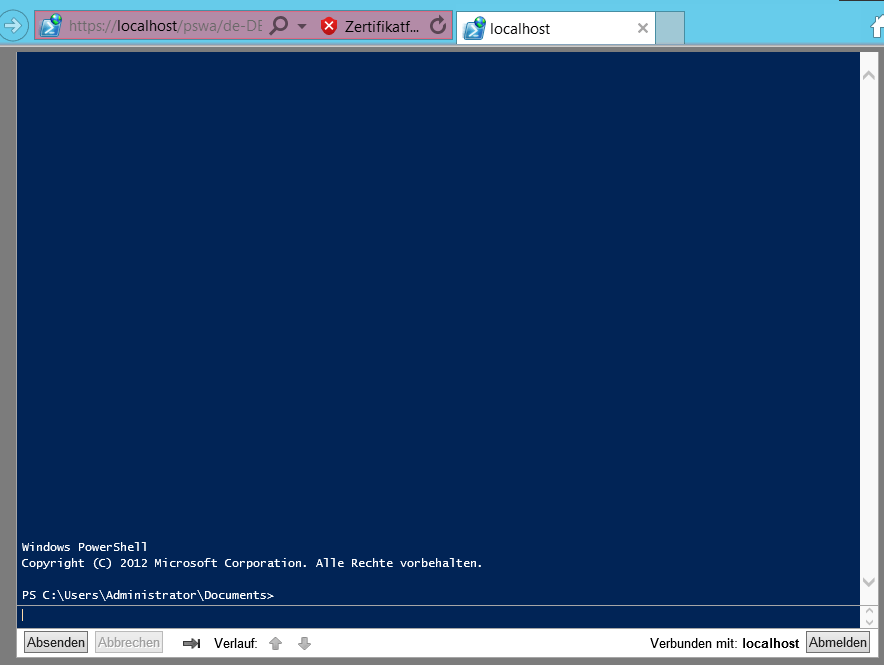This screenshot has height=665, width=884.
Task: Open the address bar autocomplete dropdown arrow
Action: (302, 26)
